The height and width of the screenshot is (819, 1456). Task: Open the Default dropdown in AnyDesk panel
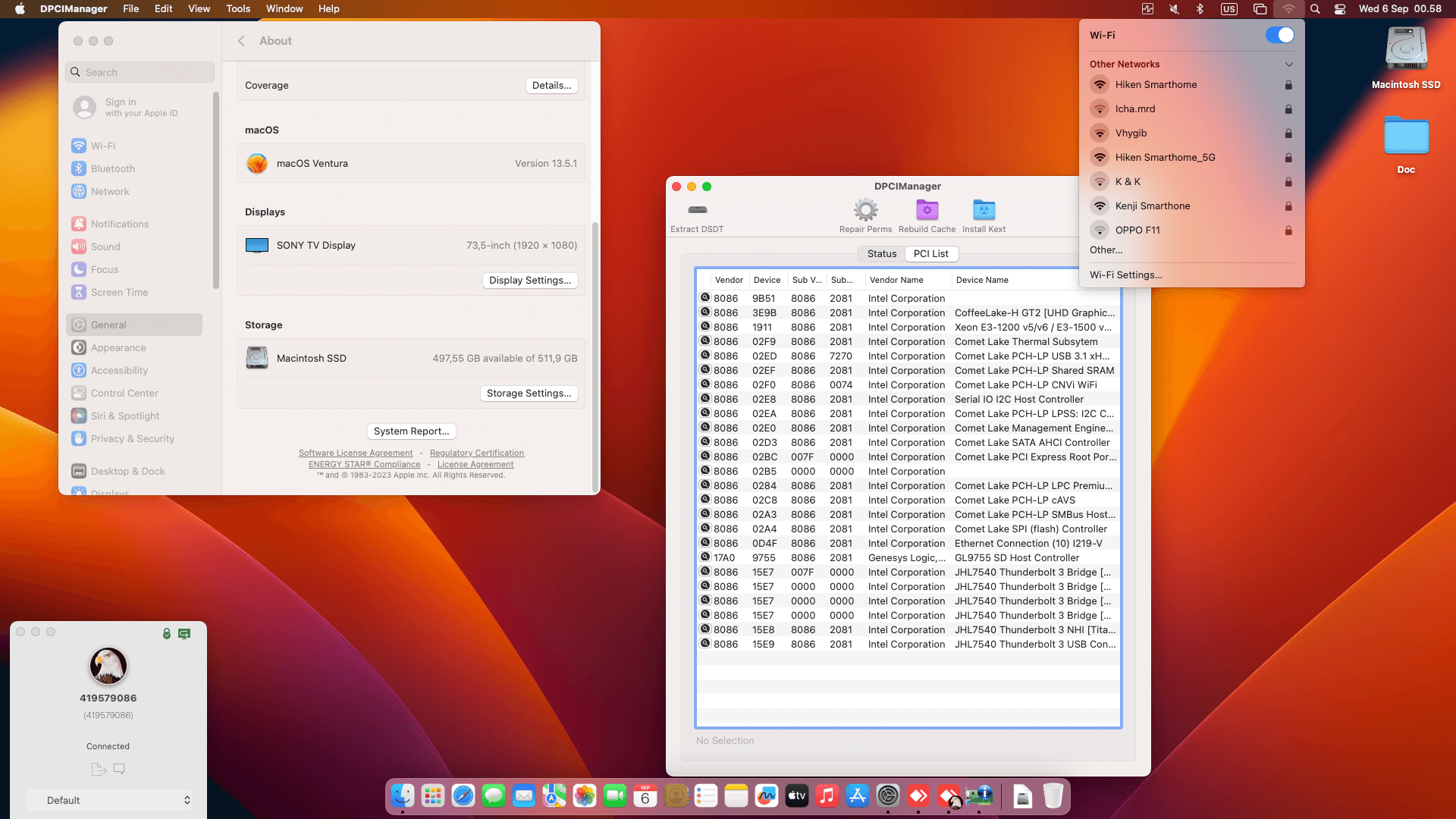pyautogui.click(x=108, y=800)
